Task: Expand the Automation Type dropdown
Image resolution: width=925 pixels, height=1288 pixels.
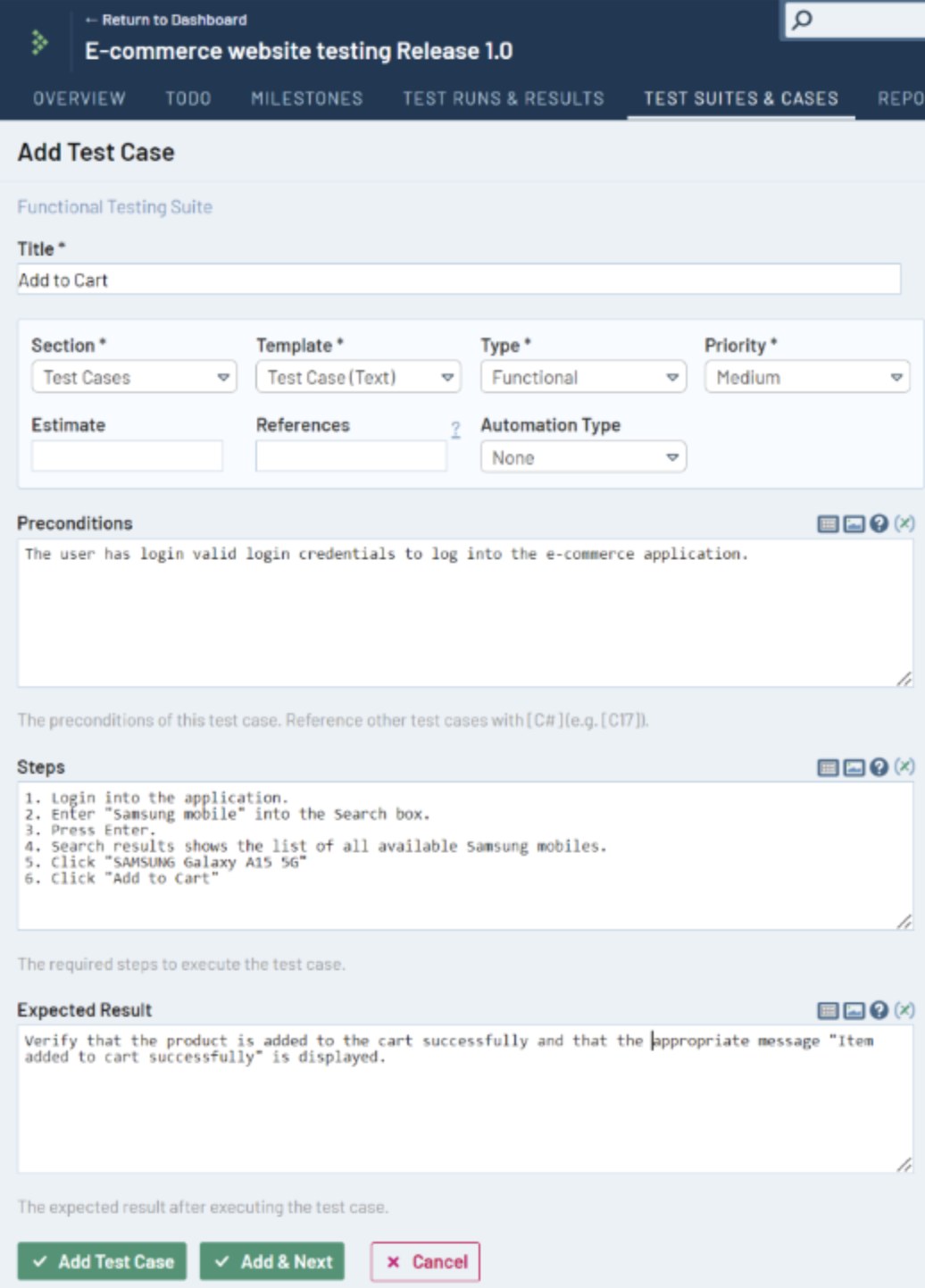Action: click(x=583, y=457)
